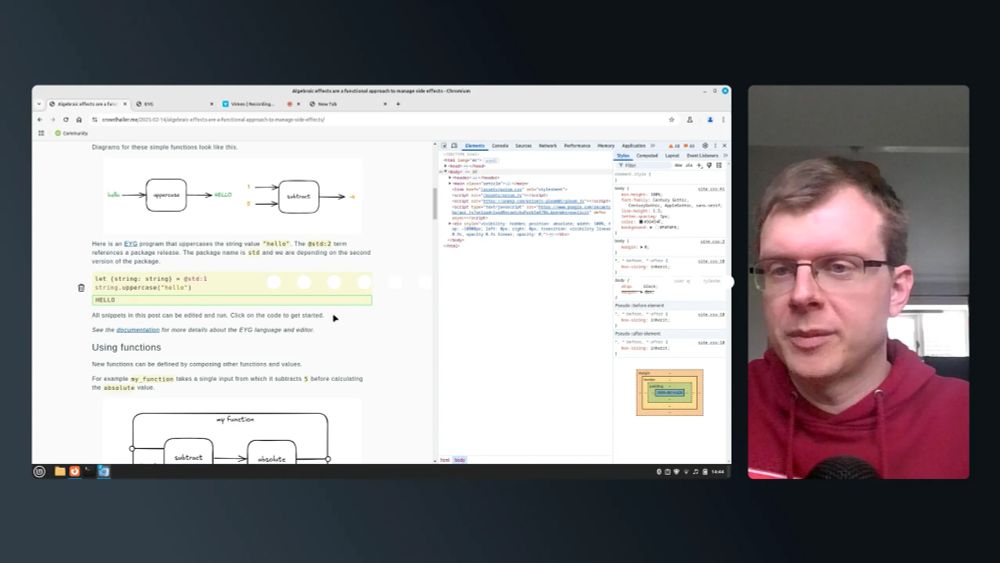Show more DevTools tabs chevron

point(653,146)
